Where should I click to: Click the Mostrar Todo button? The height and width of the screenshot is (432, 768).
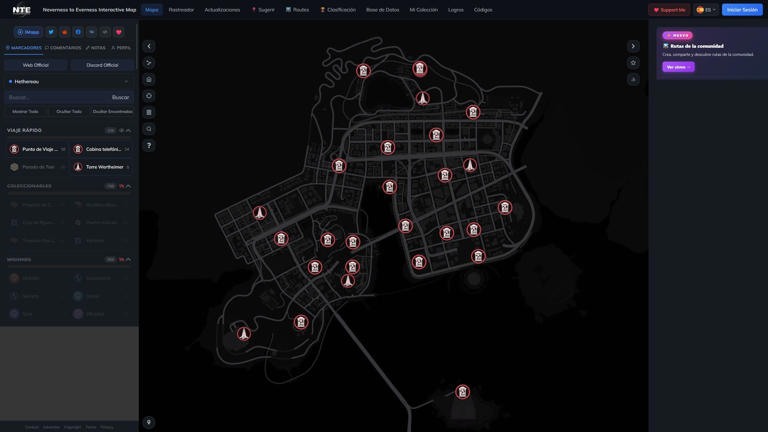click(25, 112)
